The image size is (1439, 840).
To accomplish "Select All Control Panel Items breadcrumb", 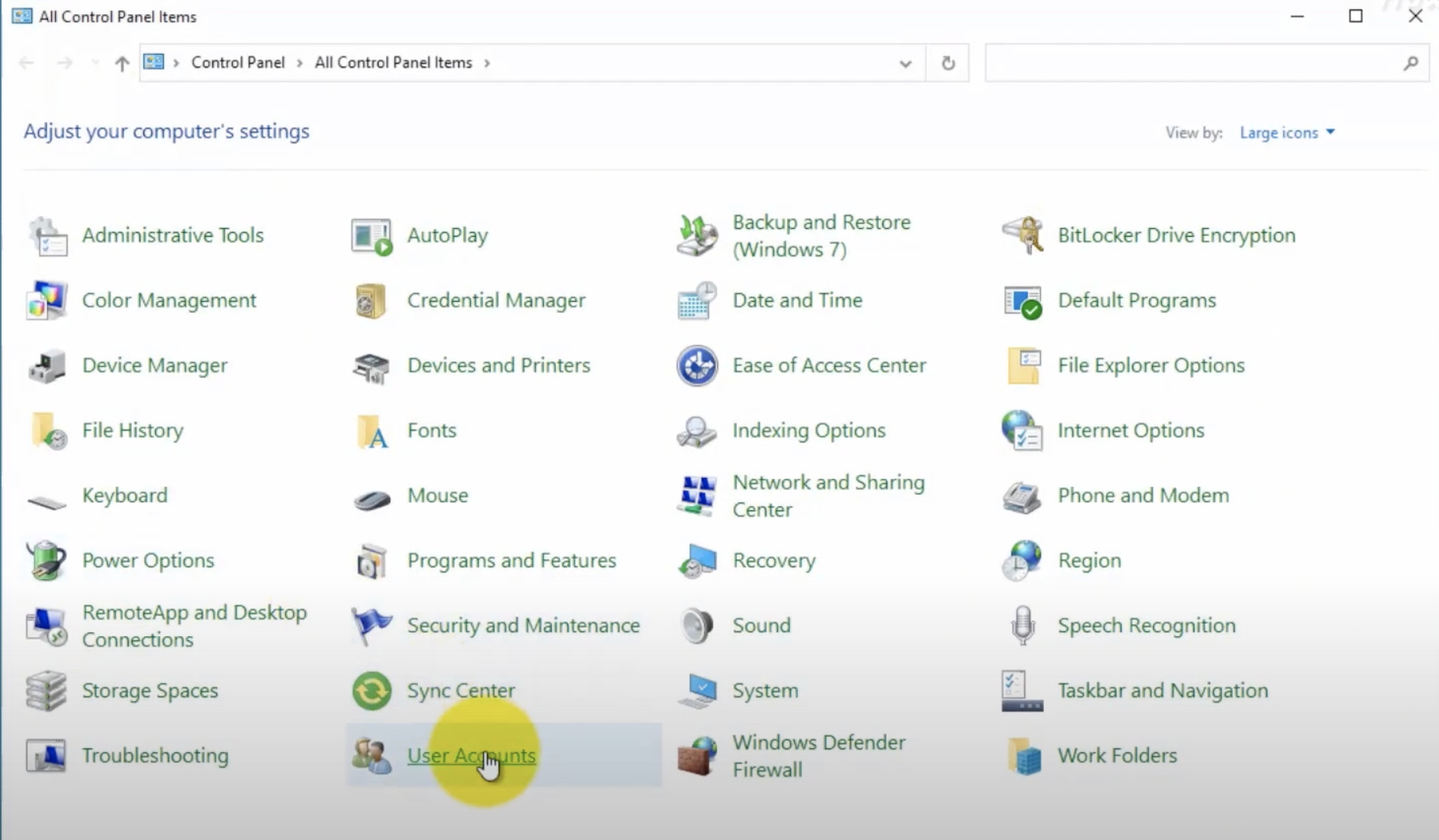I will pos(393,63).
